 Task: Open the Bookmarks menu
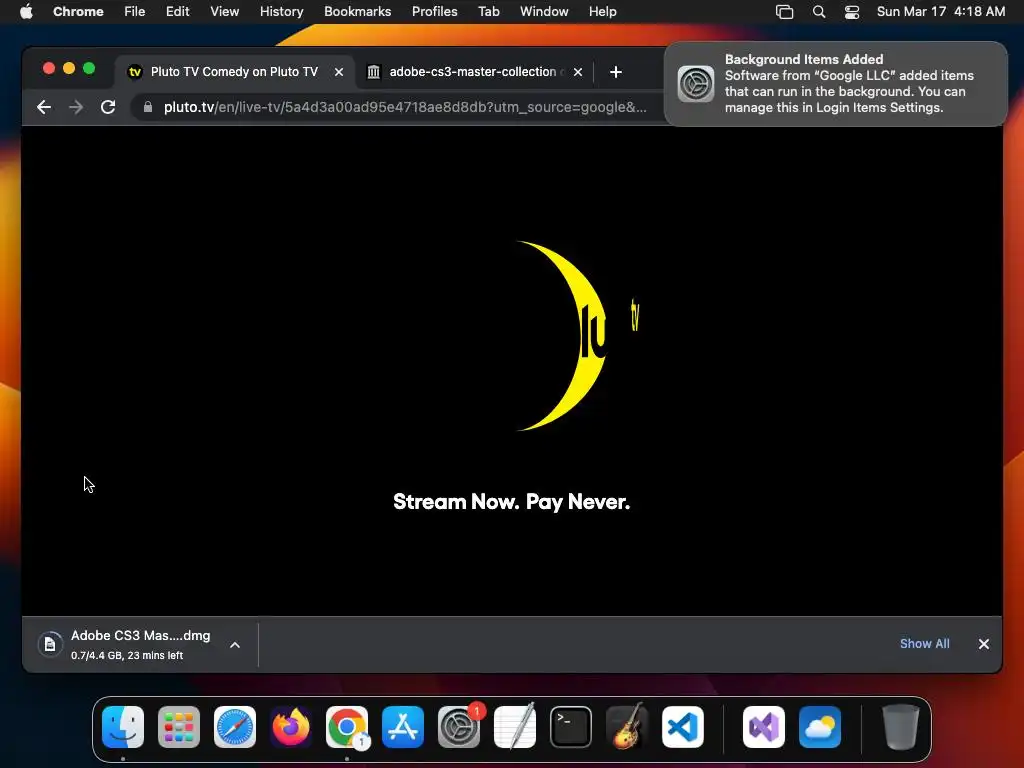point(357,11)
